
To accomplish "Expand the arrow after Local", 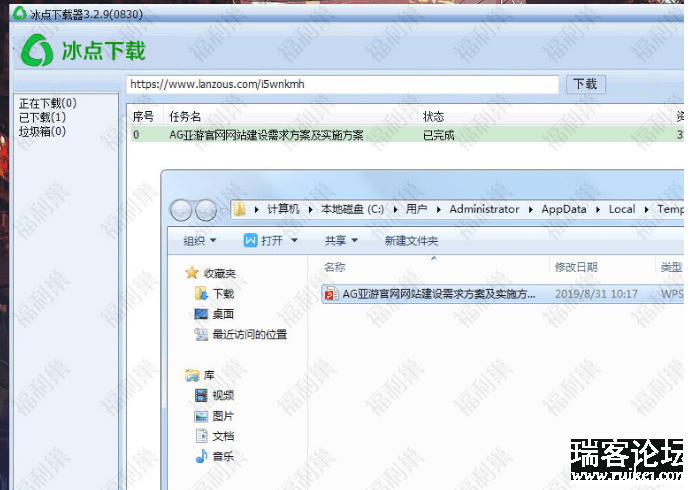I will (647, 210).
